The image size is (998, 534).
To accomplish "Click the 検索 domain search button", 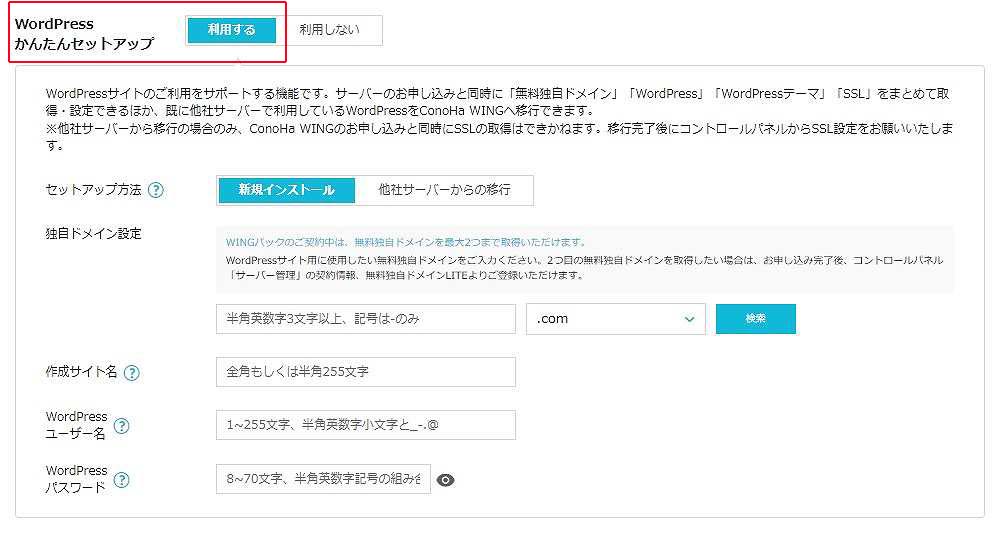I will coord(756,319).
